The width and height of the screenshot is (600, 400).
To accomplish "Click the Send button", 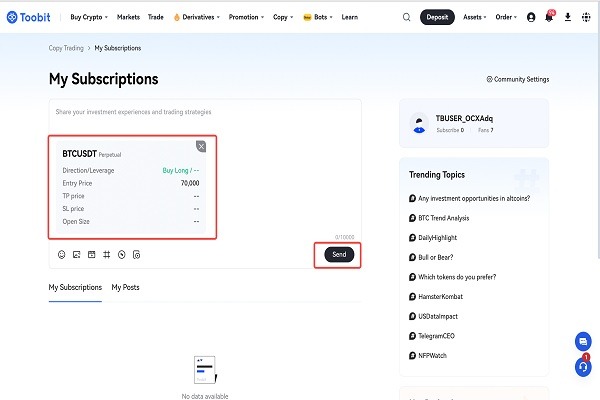I will 339,255.
